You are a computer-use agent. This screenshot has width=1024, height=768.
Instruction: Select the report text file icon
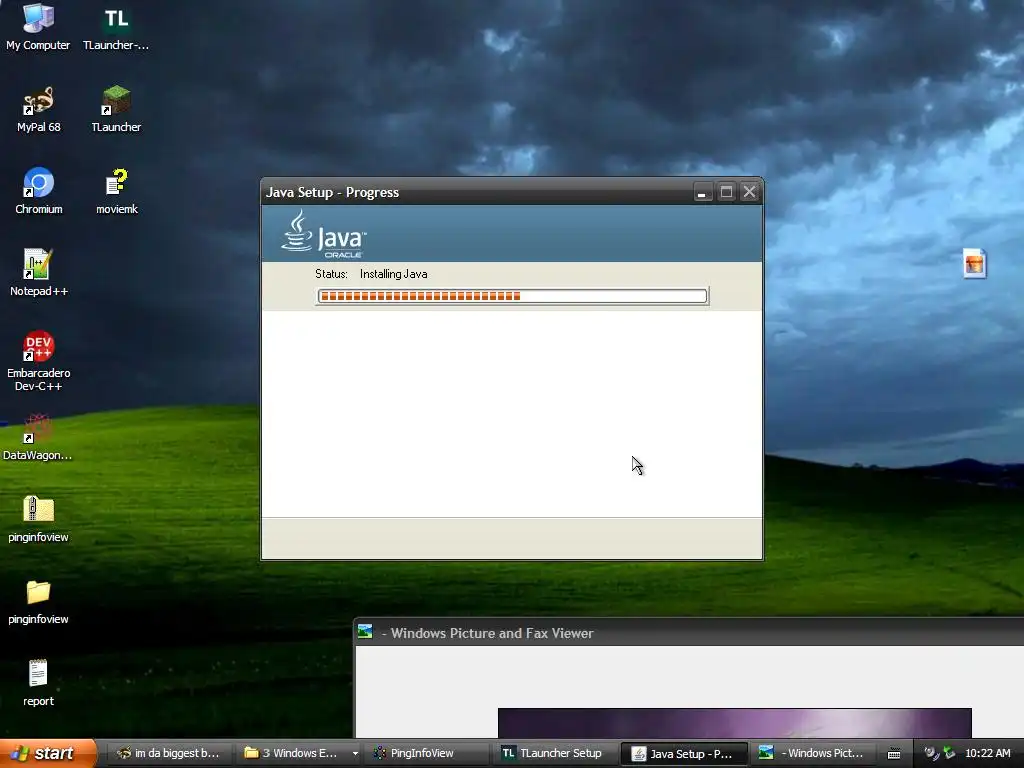(x=38, y=683)
